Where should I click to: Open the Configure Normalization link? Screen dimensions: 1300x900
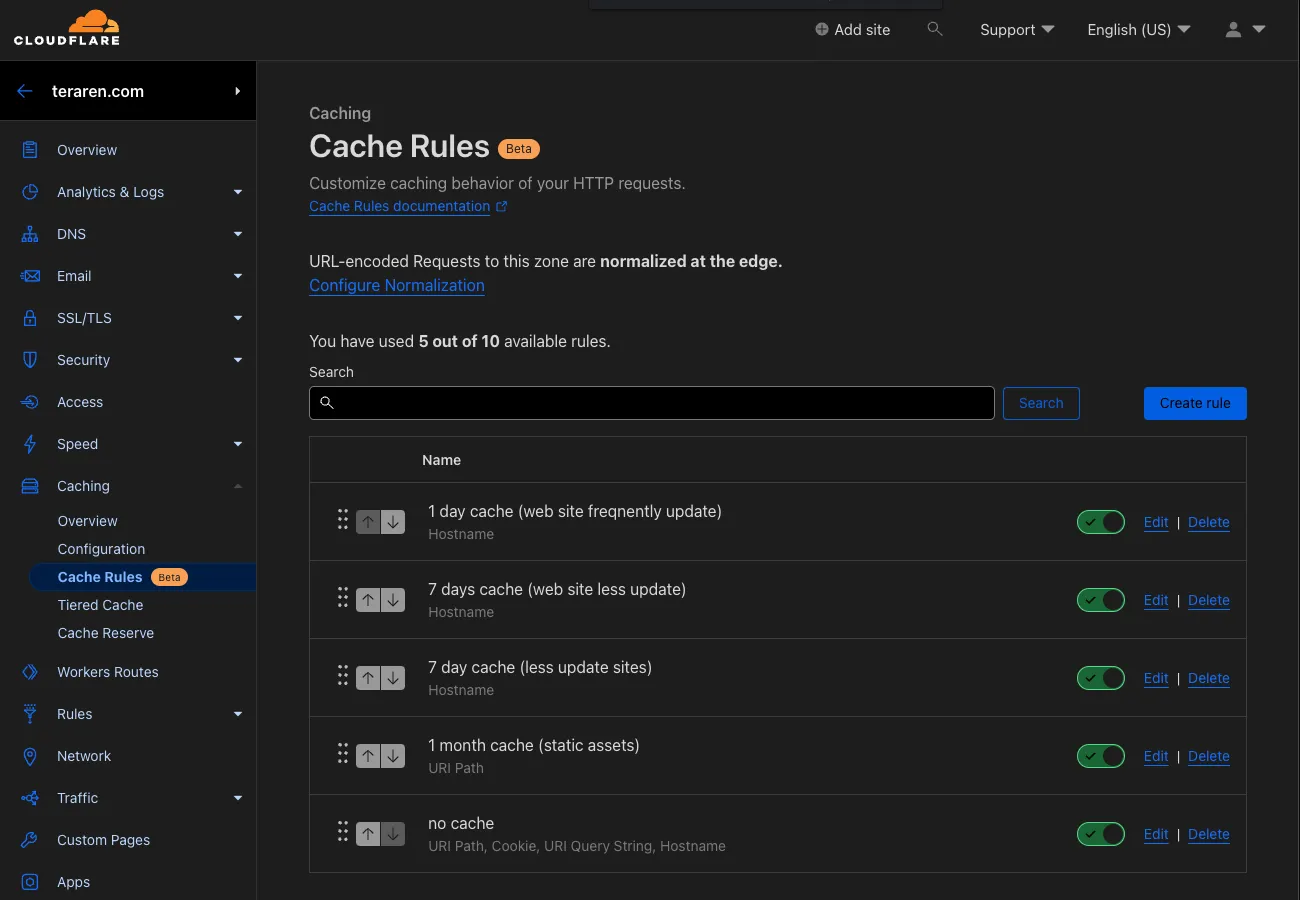point(397,285)
